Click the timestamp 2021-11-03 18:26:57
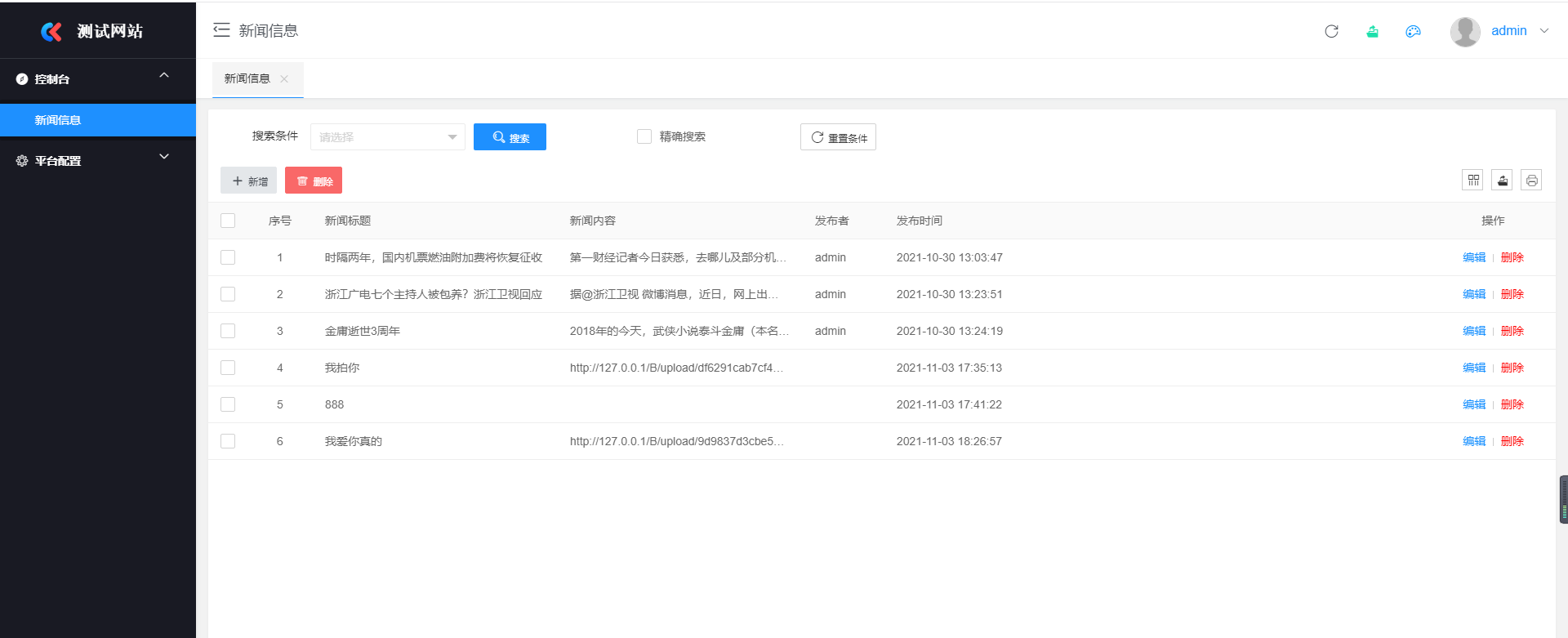The image size is (1568, 638). click(949, 441)
